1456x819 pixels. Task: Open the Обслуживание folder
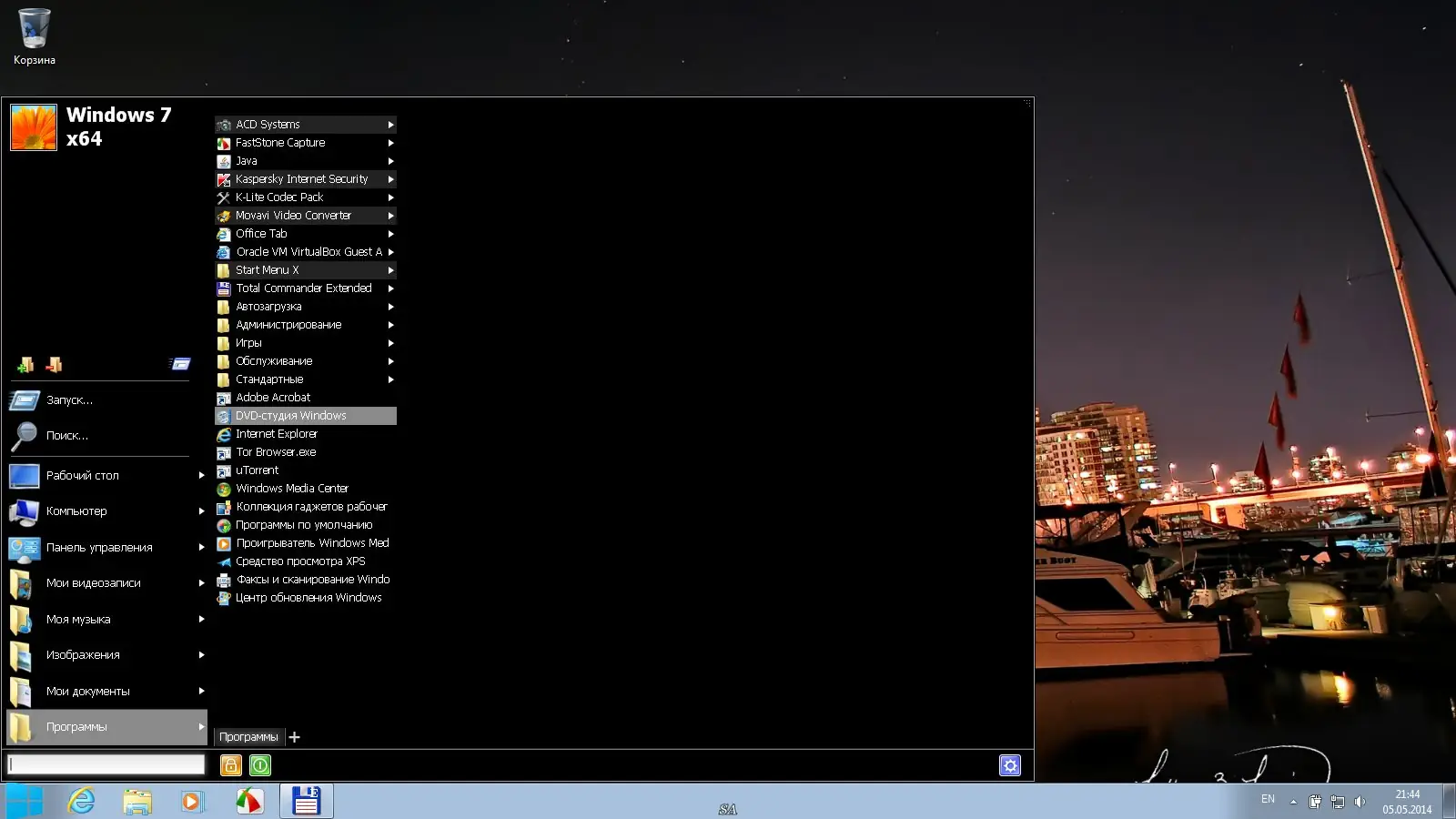(x=306, y=361)
